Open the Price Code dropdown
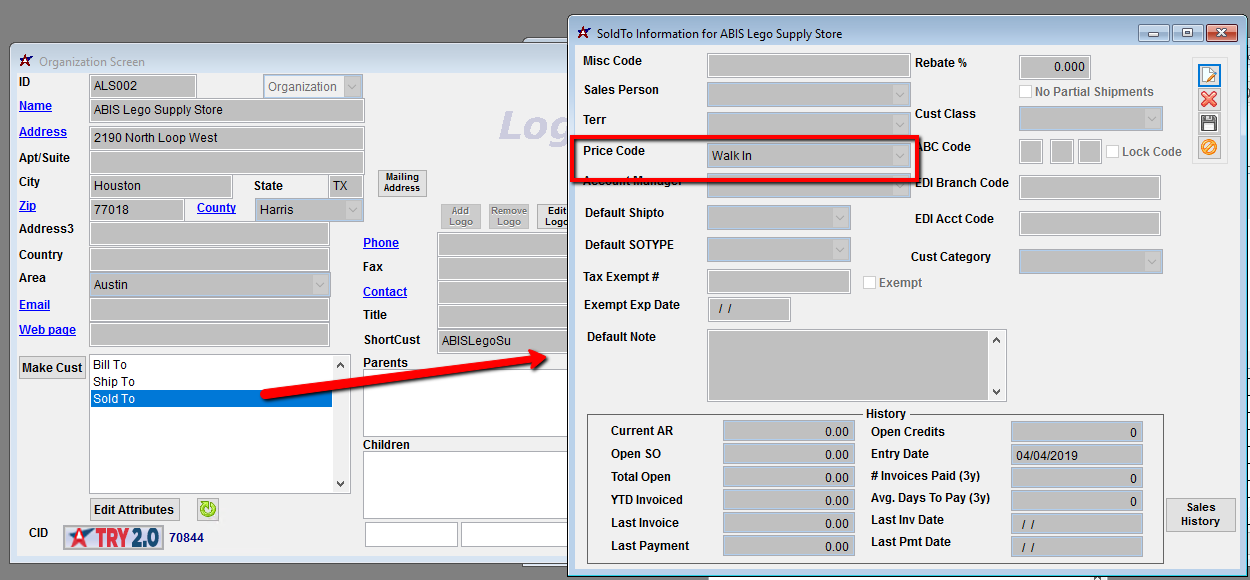This screenshot has width=1250, height=580. [900, 155]
